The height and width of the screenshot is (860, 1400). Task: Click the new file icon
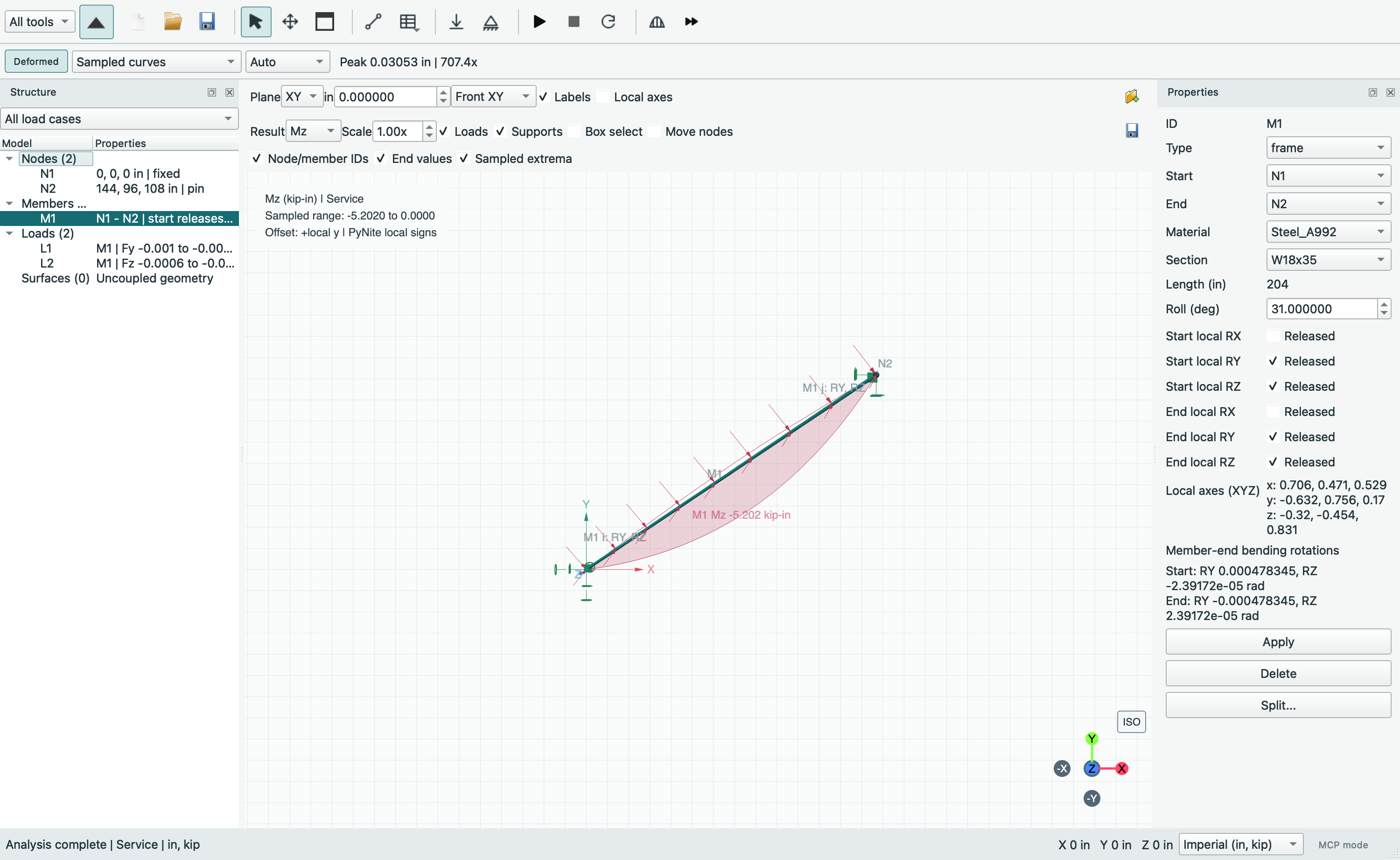click(138, 22)
